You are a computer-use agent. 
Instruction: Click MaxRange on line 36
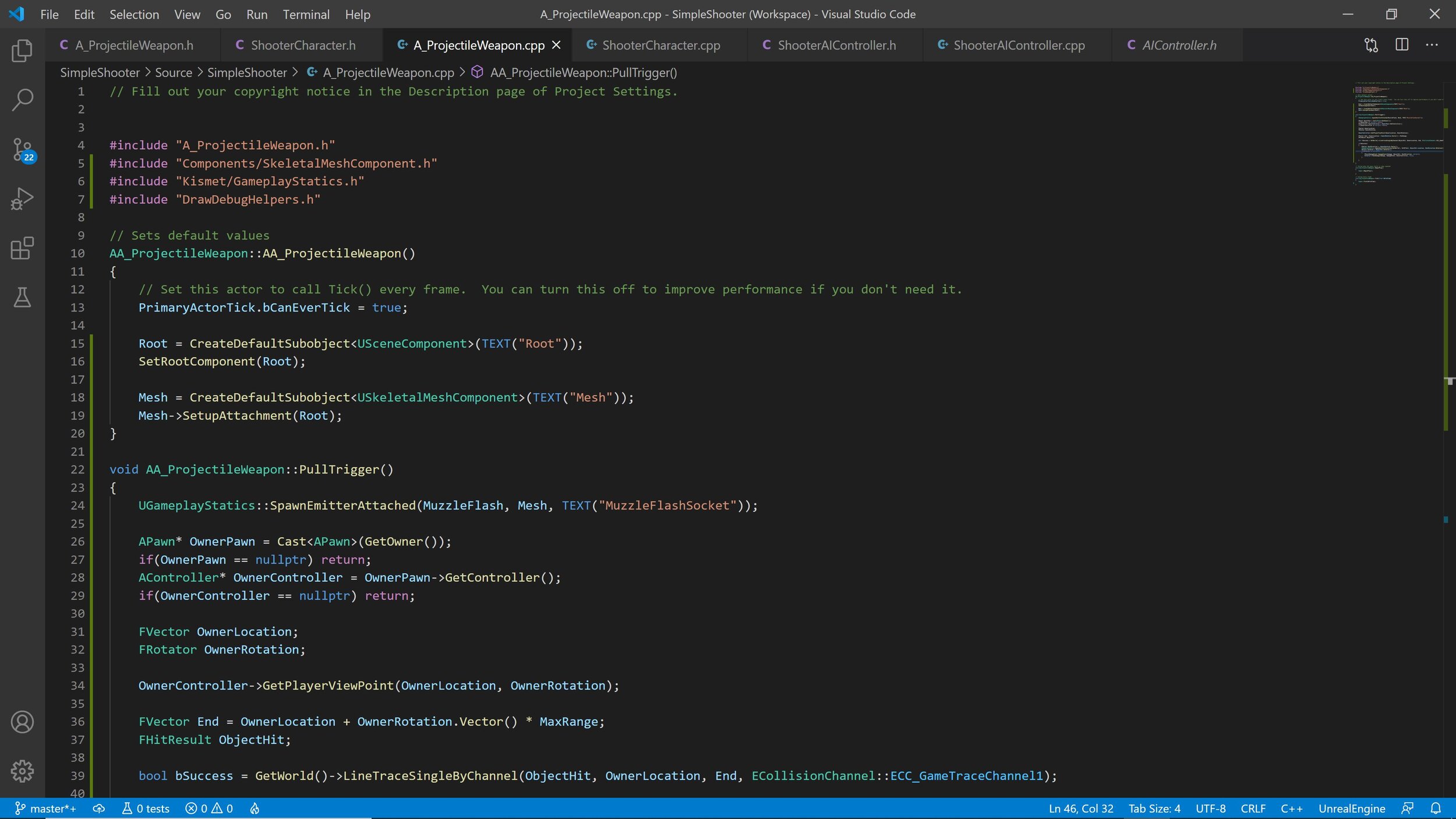pos(568,722)
